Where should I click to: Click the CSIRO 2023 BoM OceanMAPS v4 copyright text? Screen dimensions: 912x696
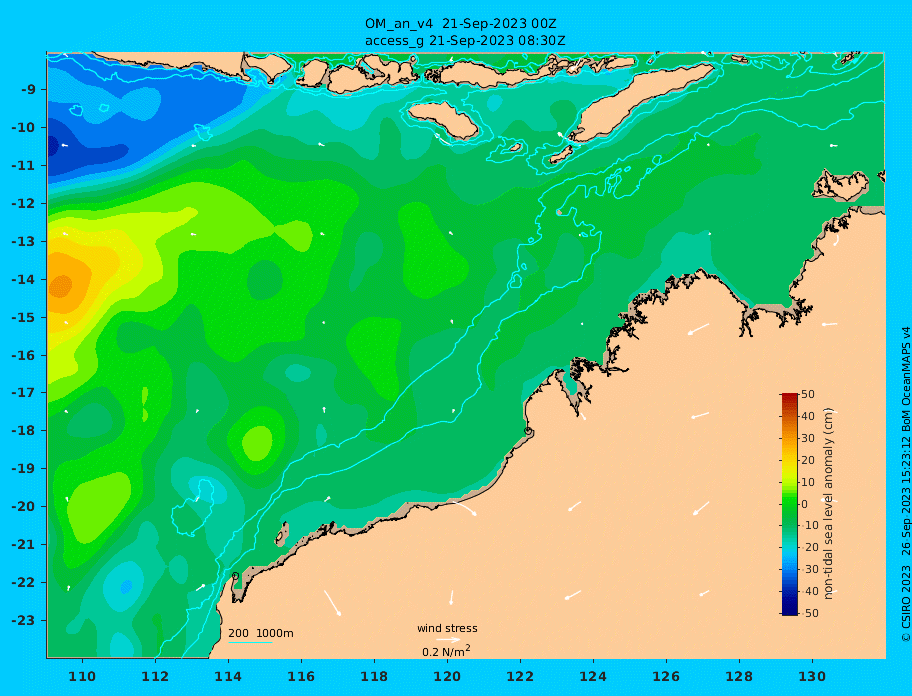(905, 484)
